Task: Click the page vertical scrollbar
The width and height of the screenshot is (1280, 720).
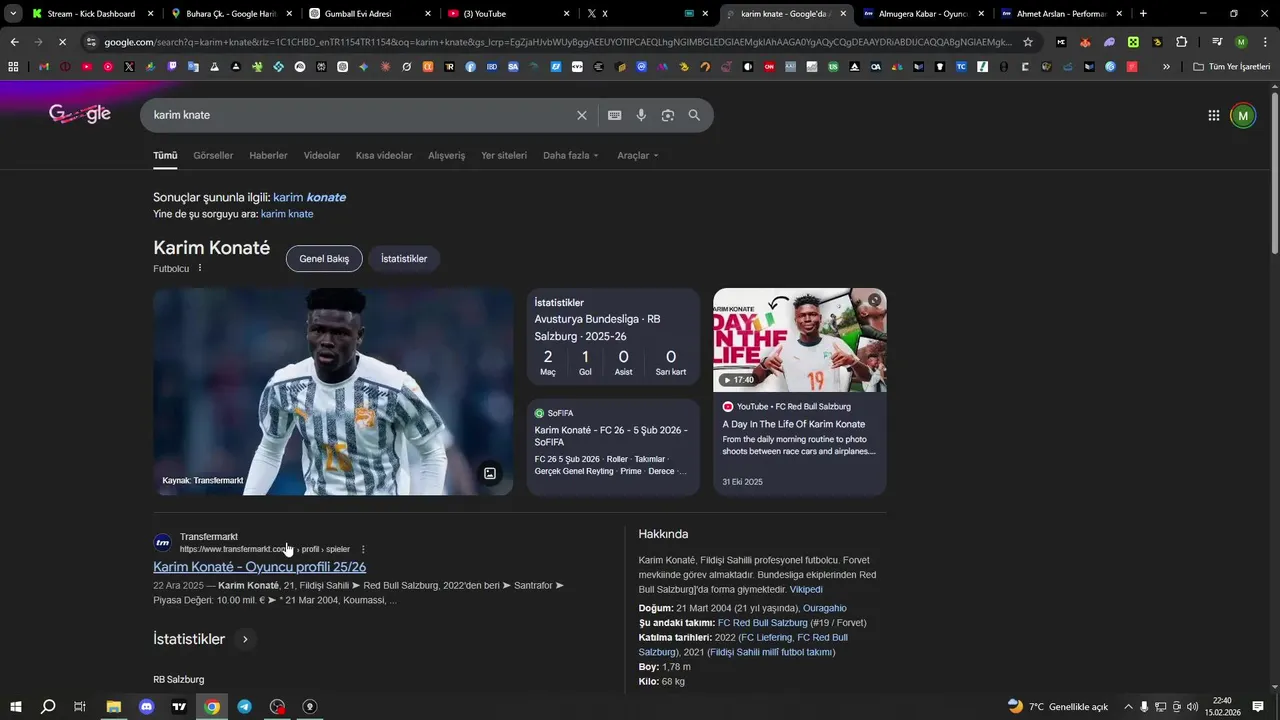Action: pyautogui.click(x=1274, y=172)
